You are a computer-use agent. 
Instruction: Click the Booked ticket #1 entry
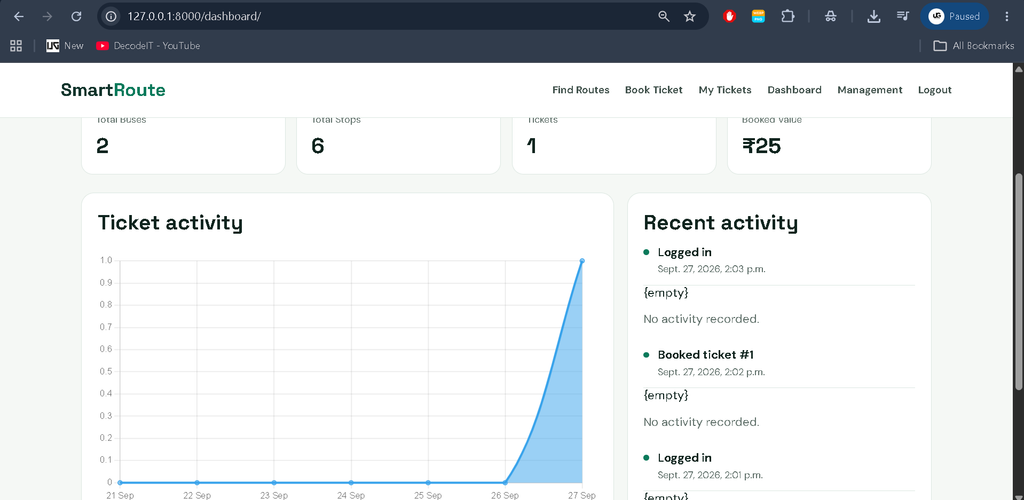[x=705, y=354]
